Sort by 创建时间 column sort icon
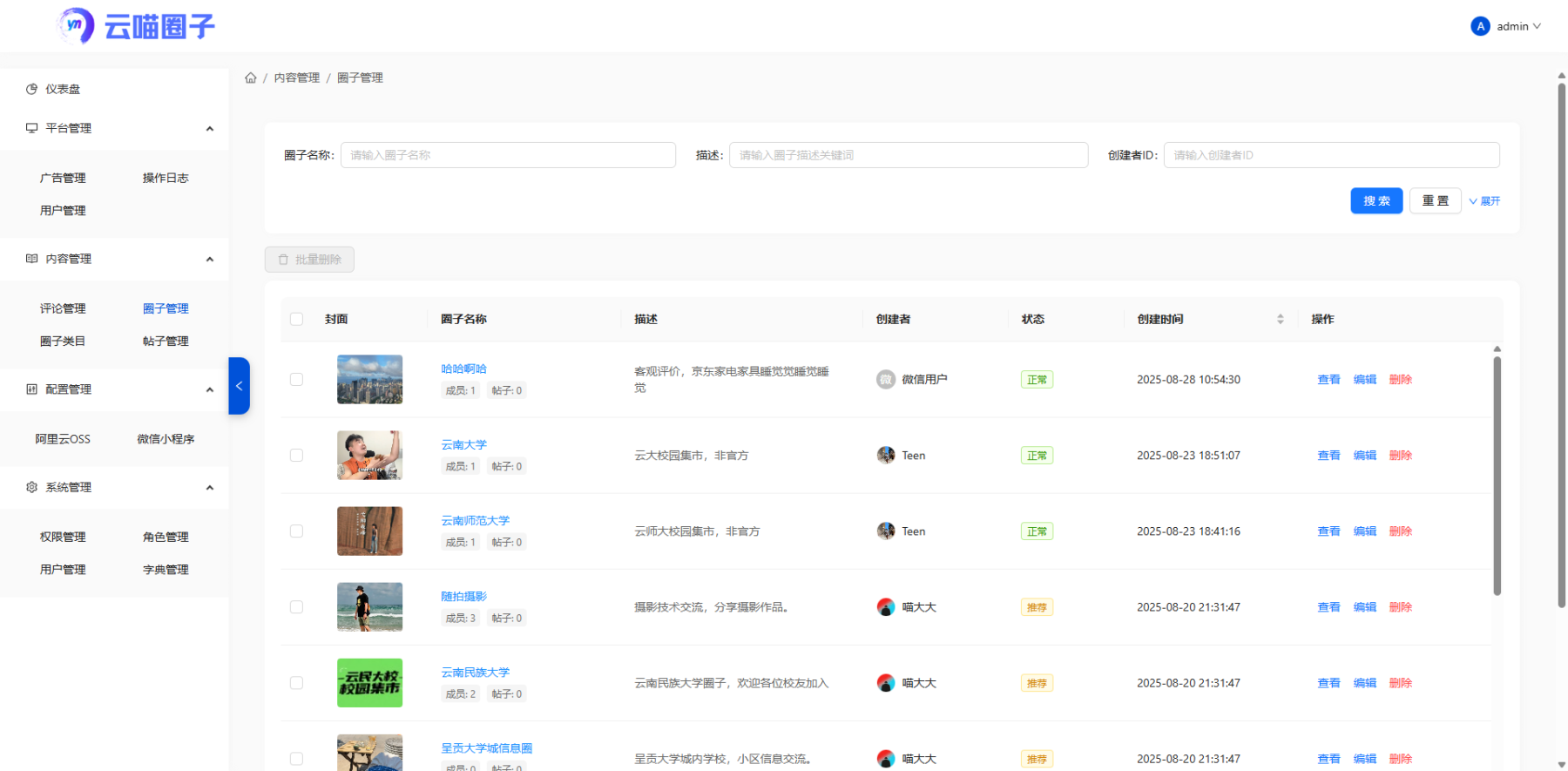 [x=1280, y=320]
